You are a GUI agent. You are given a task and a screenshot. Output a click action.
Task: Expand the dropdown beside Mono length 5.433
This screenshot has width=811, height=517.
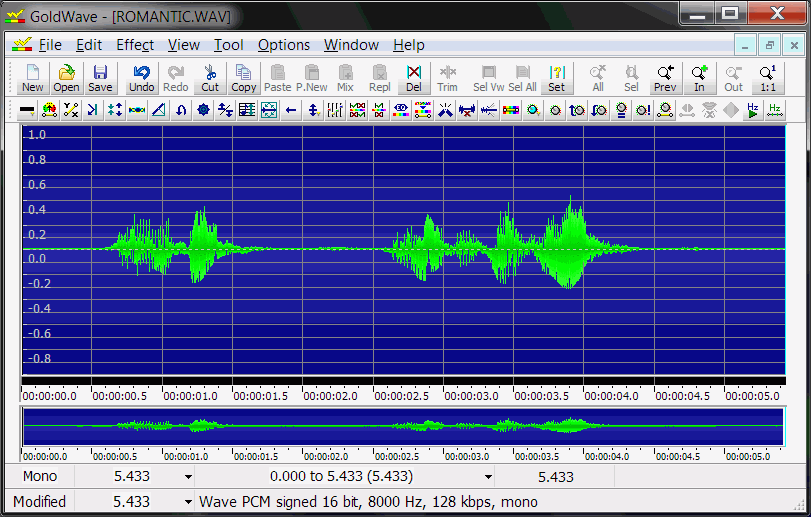(188, 477)
